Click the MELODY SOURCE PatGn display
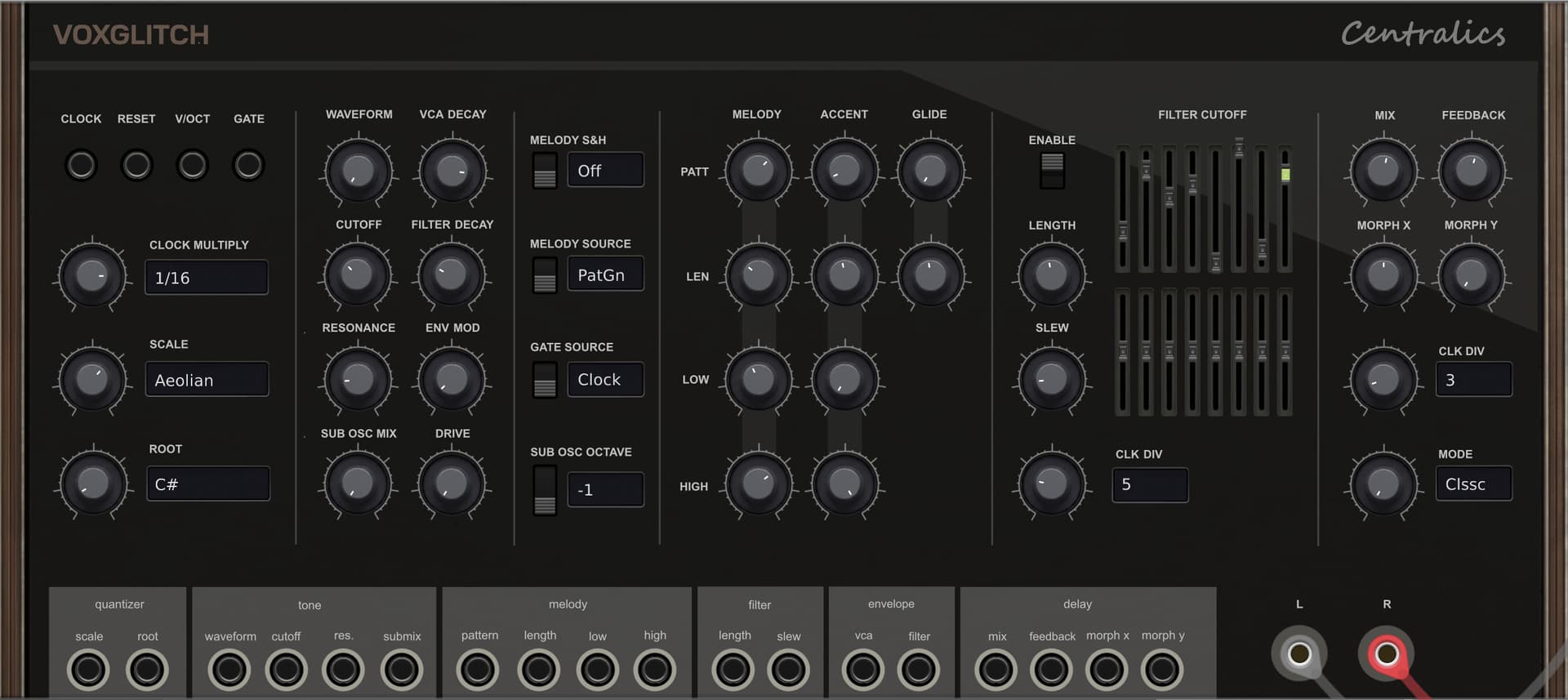The height and width of the screenshot is (700, 1568). click(605, 275)
